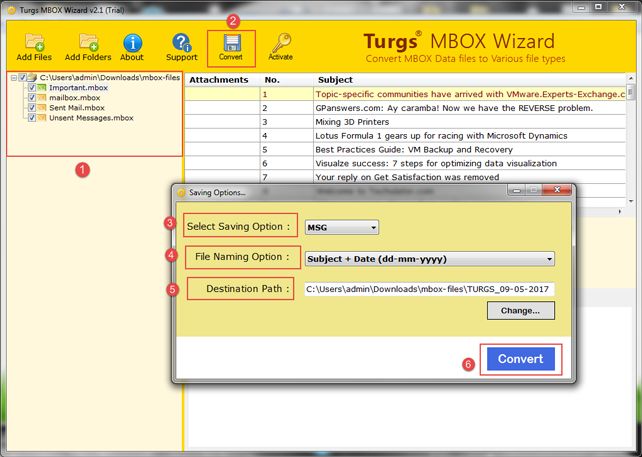Screen dimensions: 642x457
Task: Click the row number 1 cell
Action: click(287, 94)
